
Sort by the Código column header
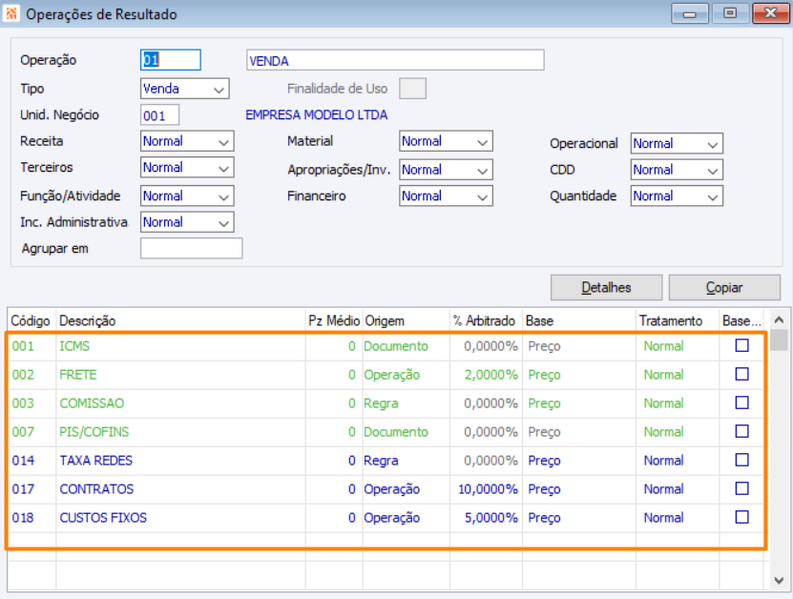[31, 321]
